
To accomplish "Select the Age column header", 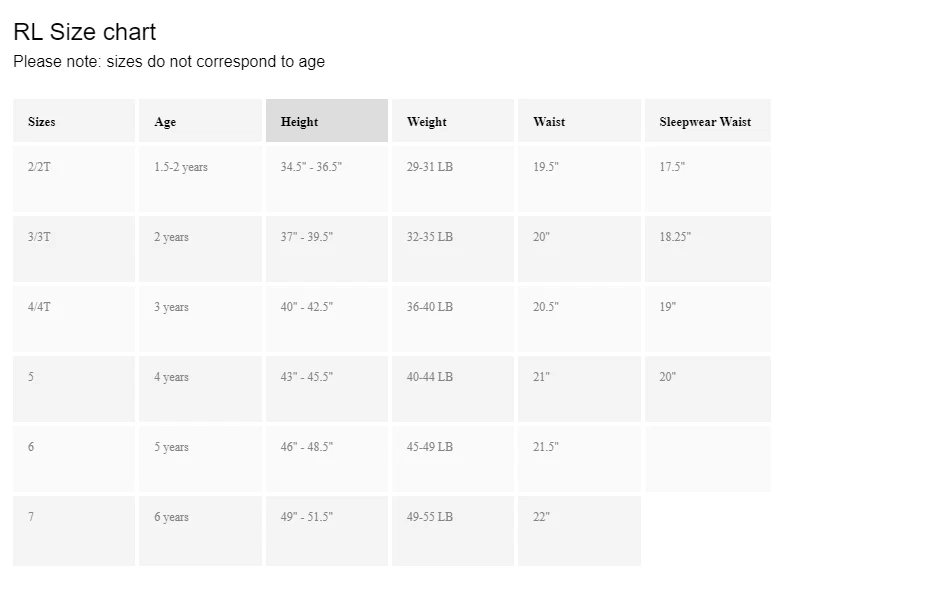I will [x=200, y=120].
